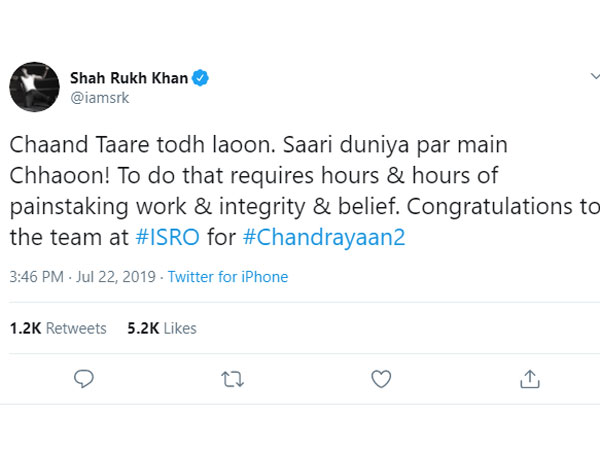Click the 'Chaand Taare todh laoon' tweet line
The height and width of the screenshot is (450, 600).
pyautogui.click(x=142, y=145)
